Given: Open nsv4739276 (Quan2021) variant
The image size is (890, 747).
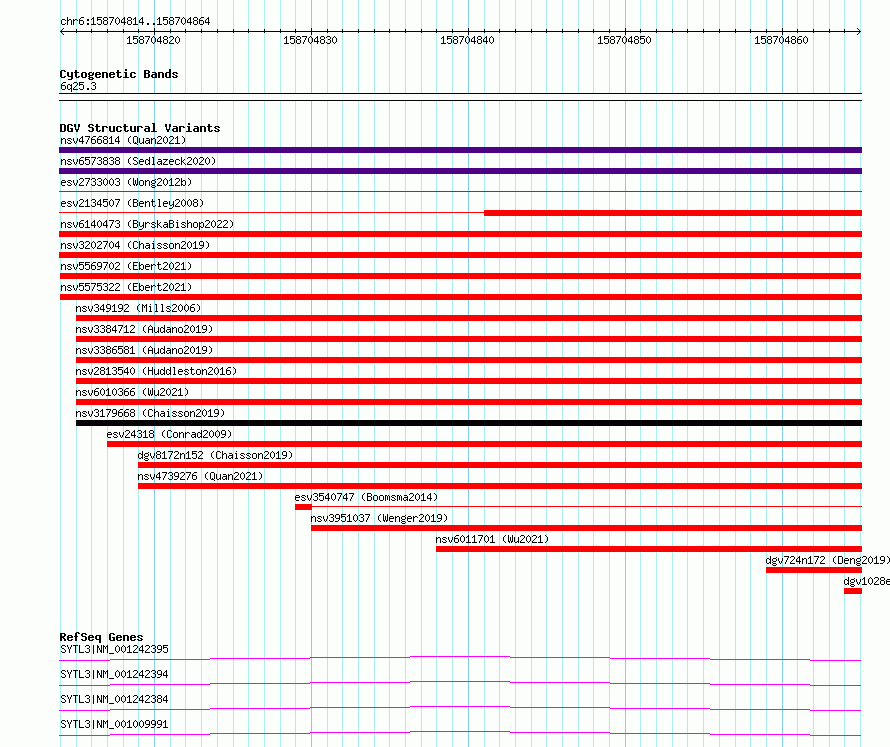Looking at the screenshot, I should [x=200, y=476].
